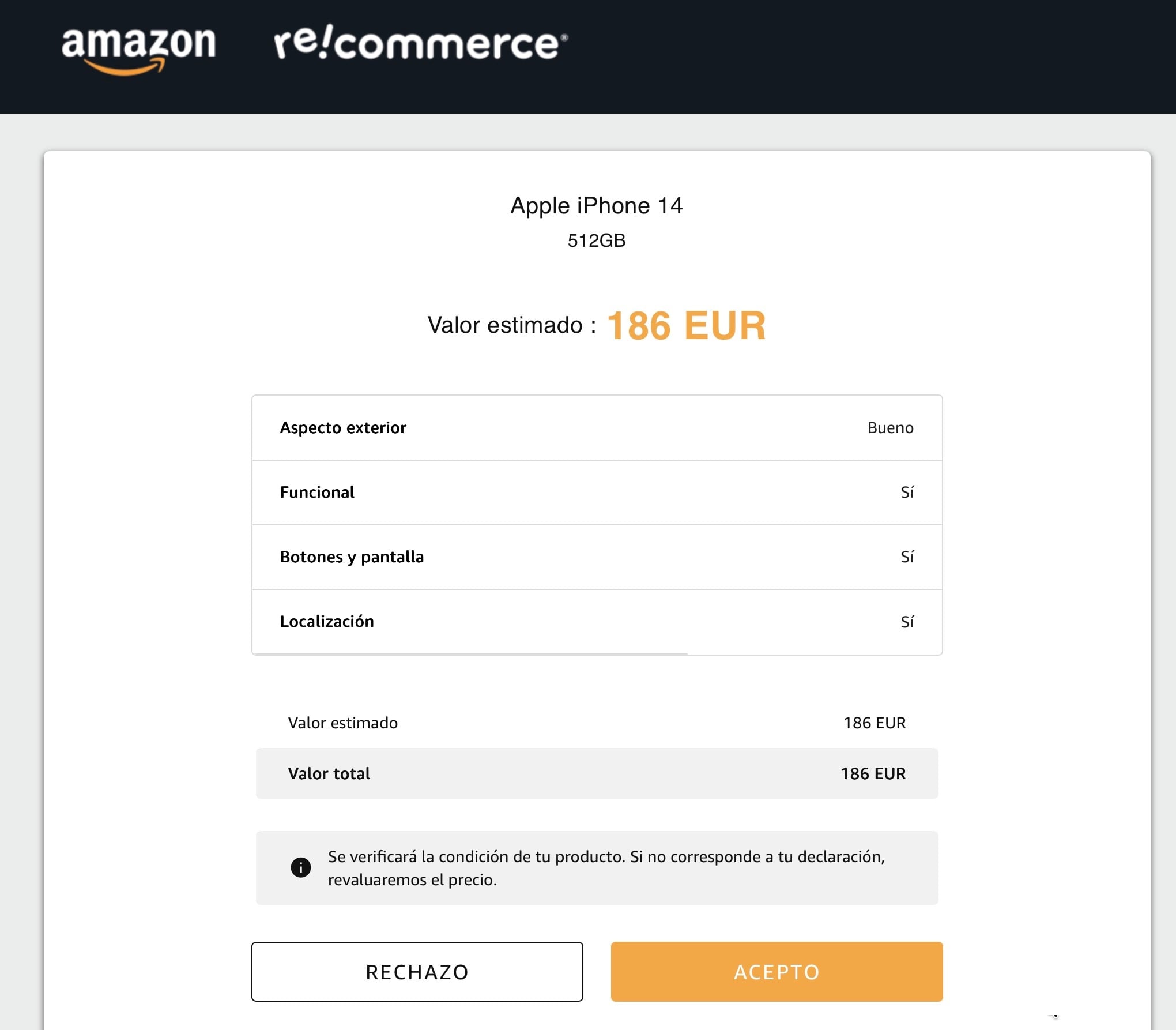Screen dimensions: 1176x1030
Task: Click the Sí value for Funcional
Action: (x=907, y=492)
